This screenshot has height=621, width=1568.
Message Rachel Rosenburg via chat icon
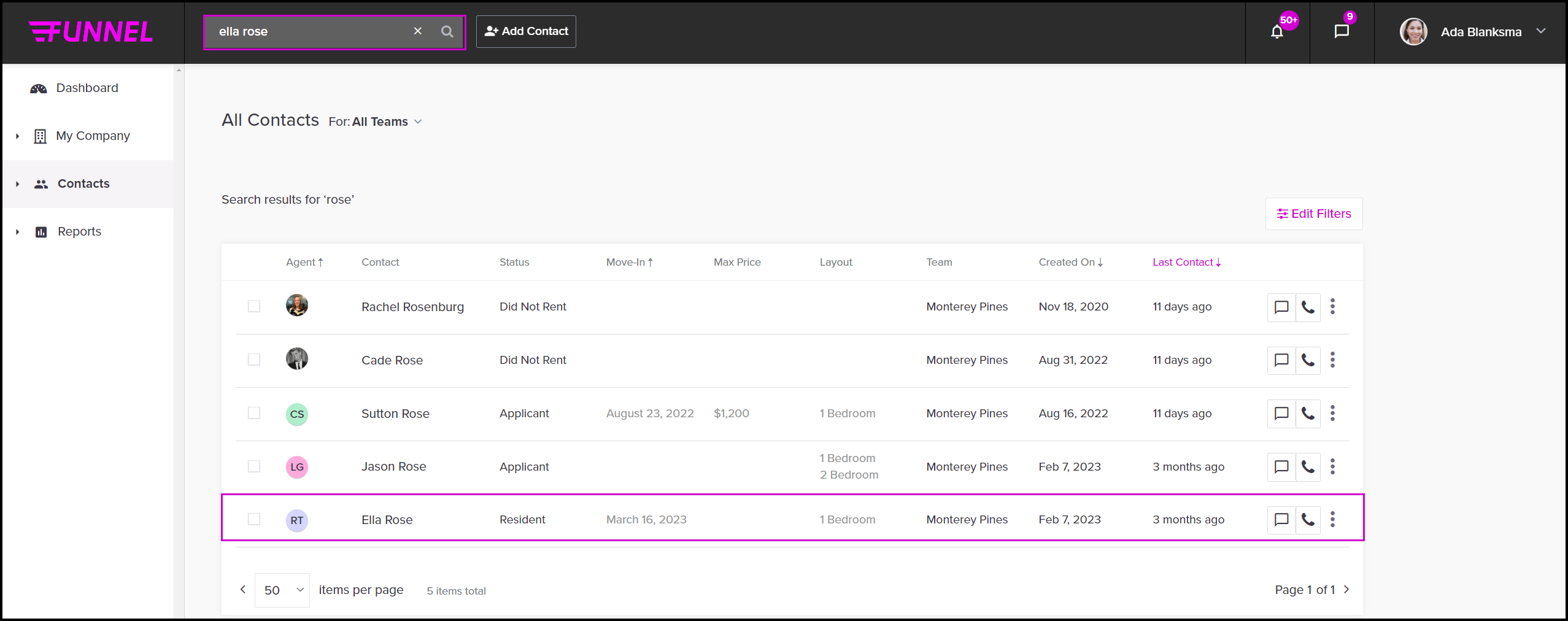pos(1281,307)
